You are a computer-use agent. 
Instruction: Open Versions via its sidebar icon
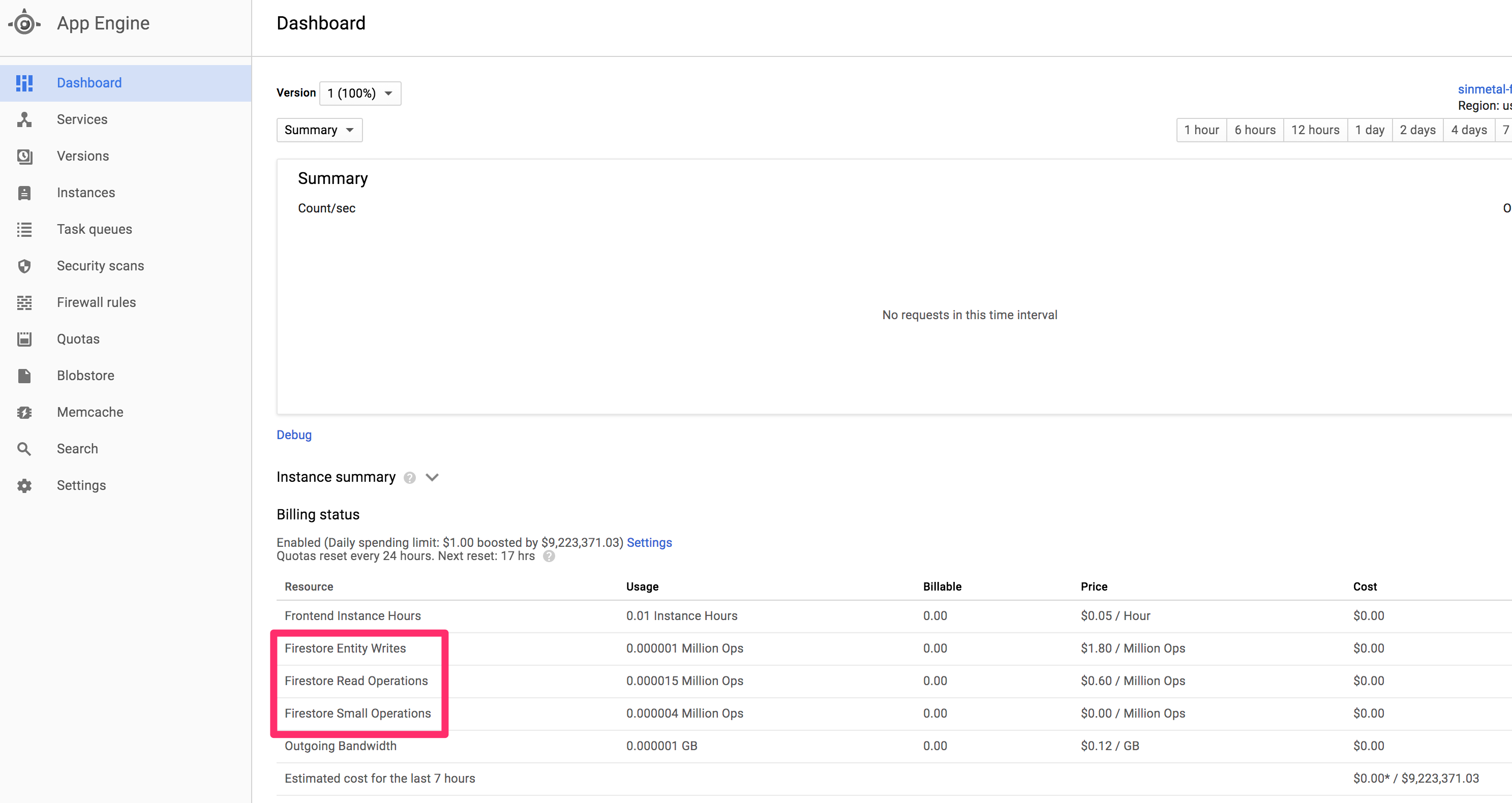click(24, 156)
